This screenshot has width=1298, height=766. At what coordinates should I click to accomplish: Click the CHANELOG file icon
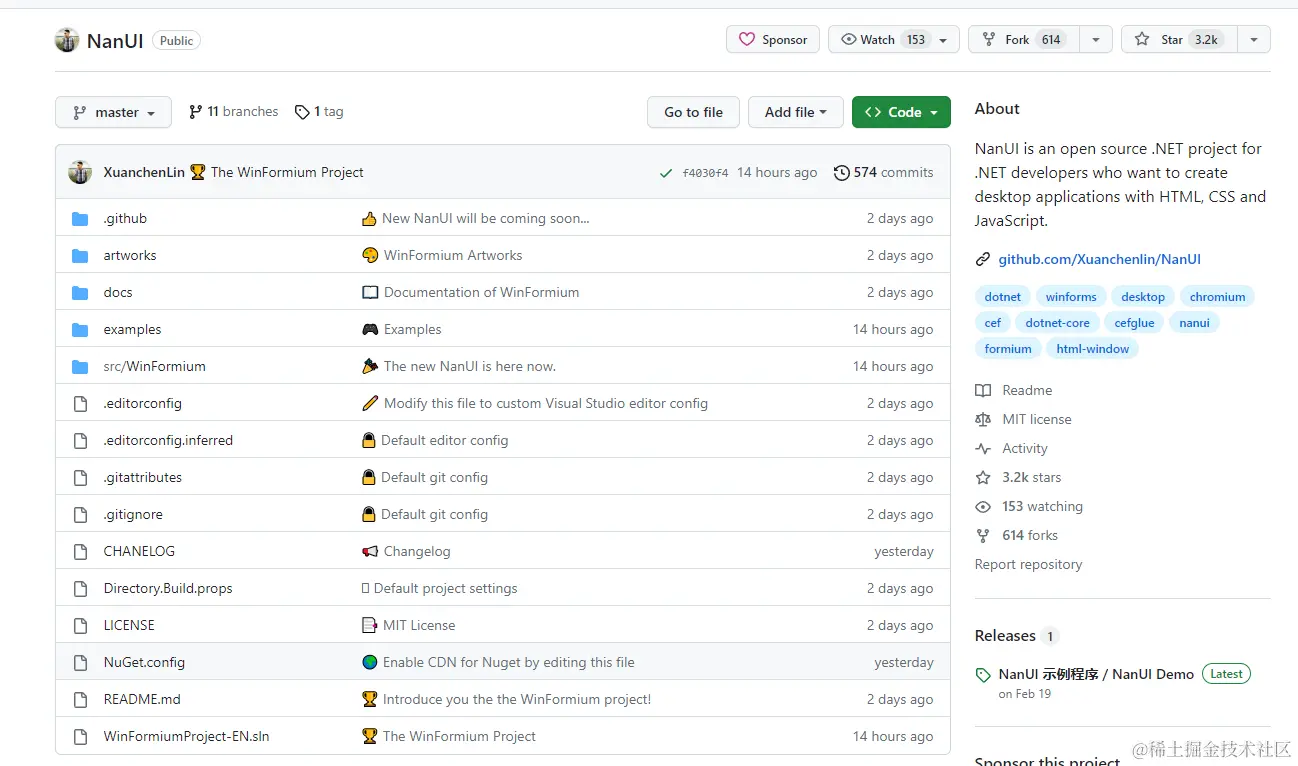pyautogui.click(x=81, y=551)
